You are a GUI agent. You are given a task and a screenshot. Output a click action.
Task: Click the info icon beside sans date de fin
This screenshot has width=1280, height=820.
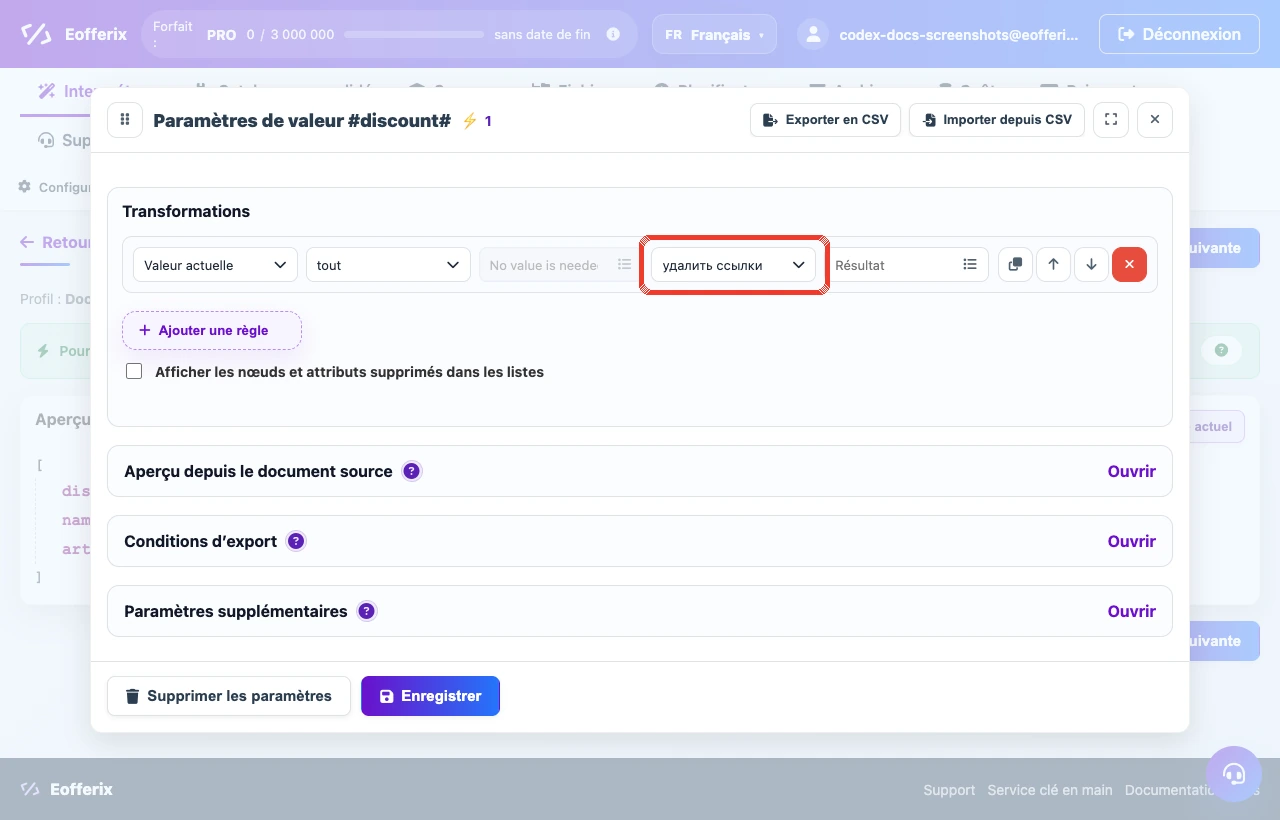(613, 34)
